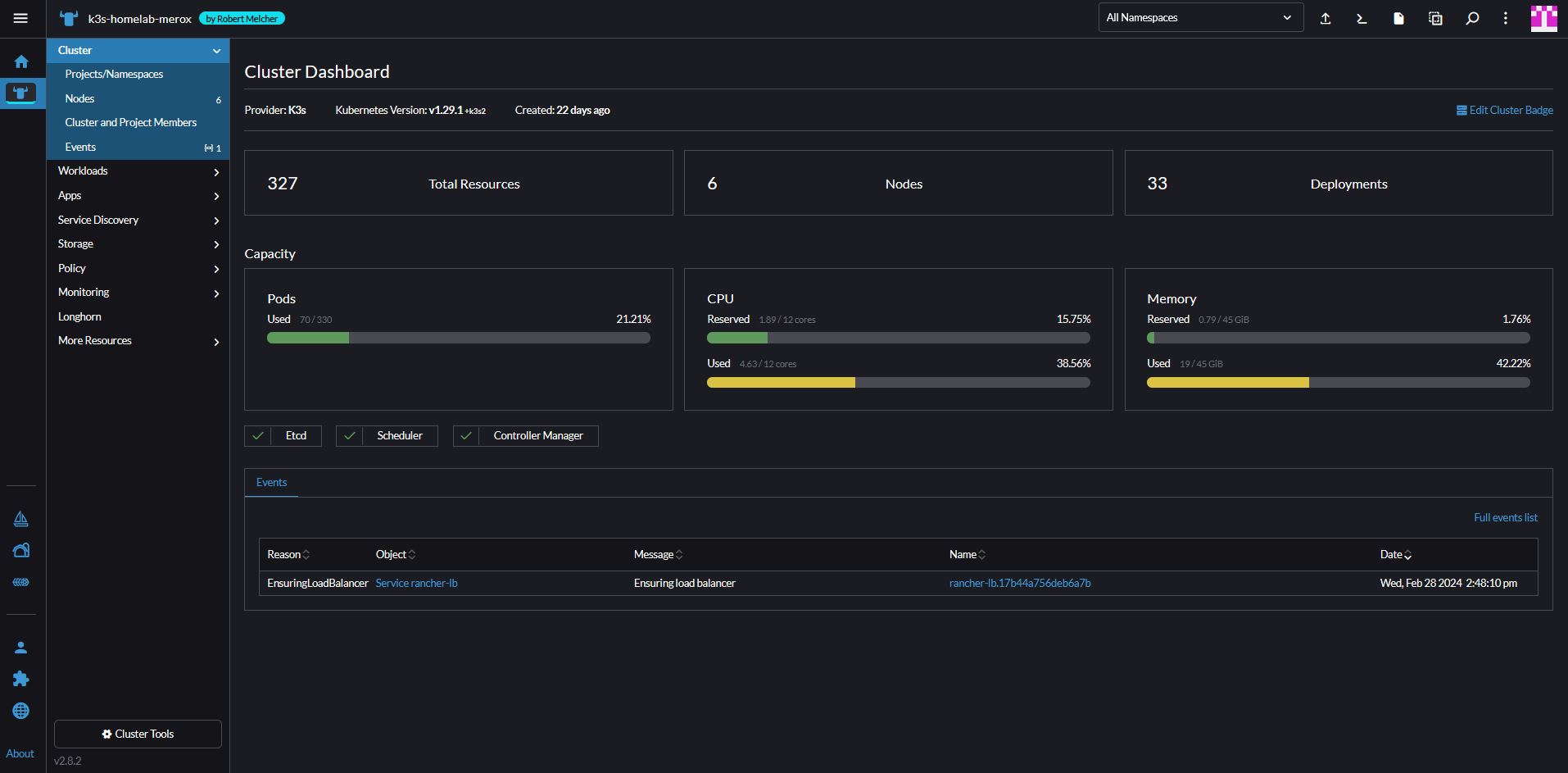The width and height of the screenshot is (1568, 773).
Task: Open the user avatar menu
Action: pyautogui.click(x=1544, y=18)
